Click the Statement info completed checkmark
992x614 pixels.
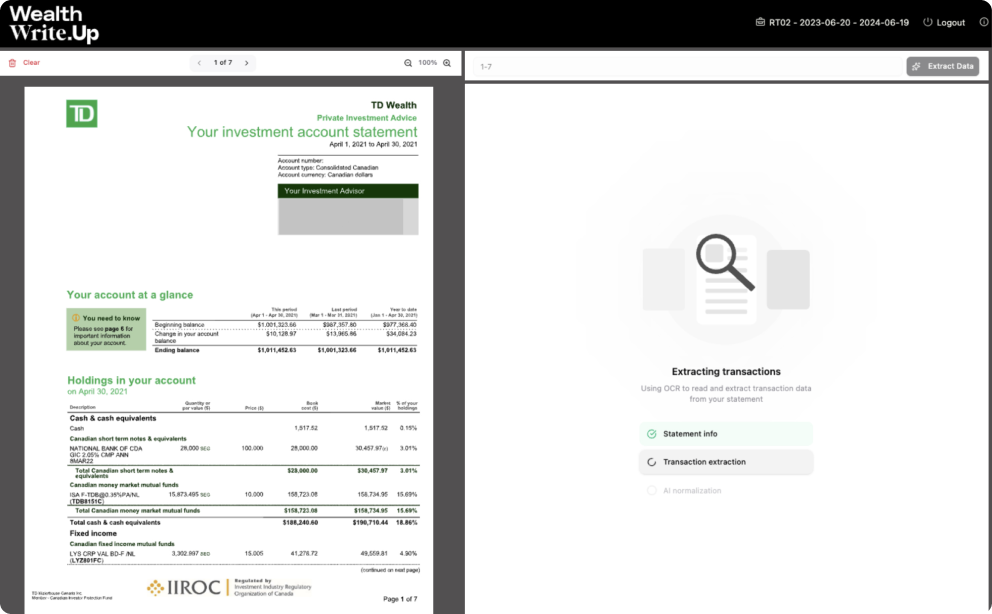(652, 434)
